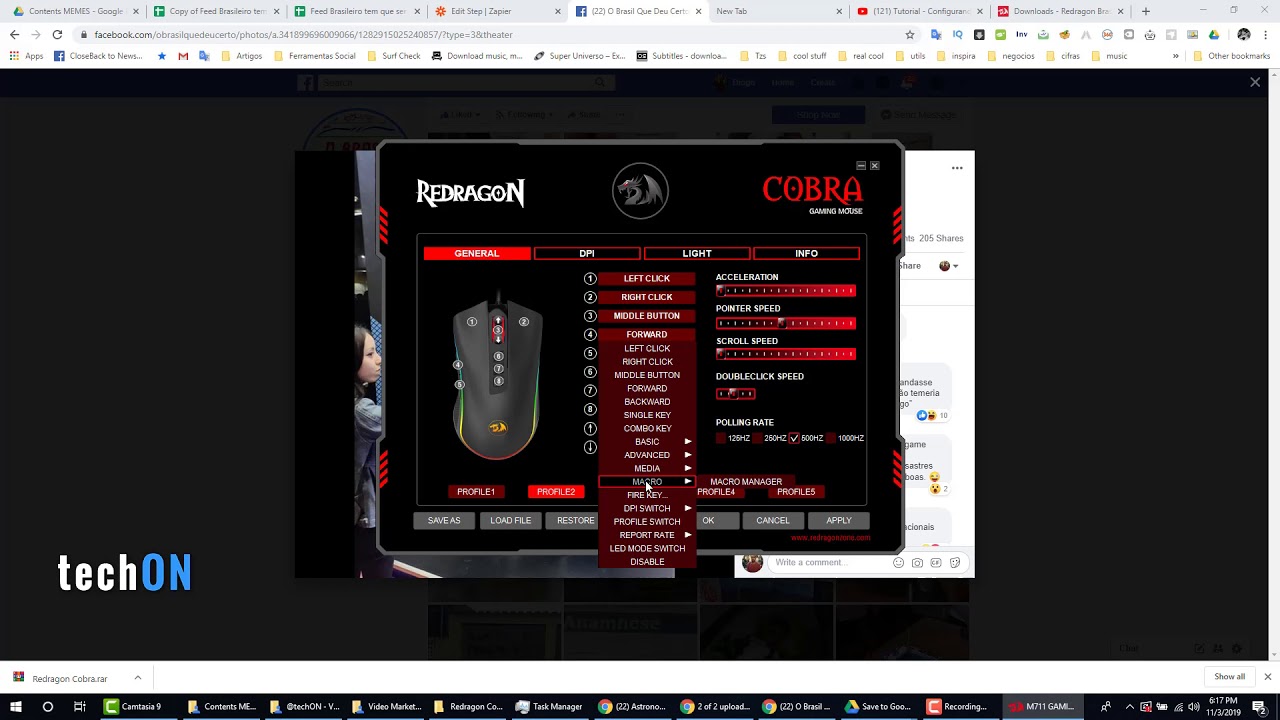
Task: Open button 1 LEFT CLICK assignment dropdown
Action: (647, 279)
